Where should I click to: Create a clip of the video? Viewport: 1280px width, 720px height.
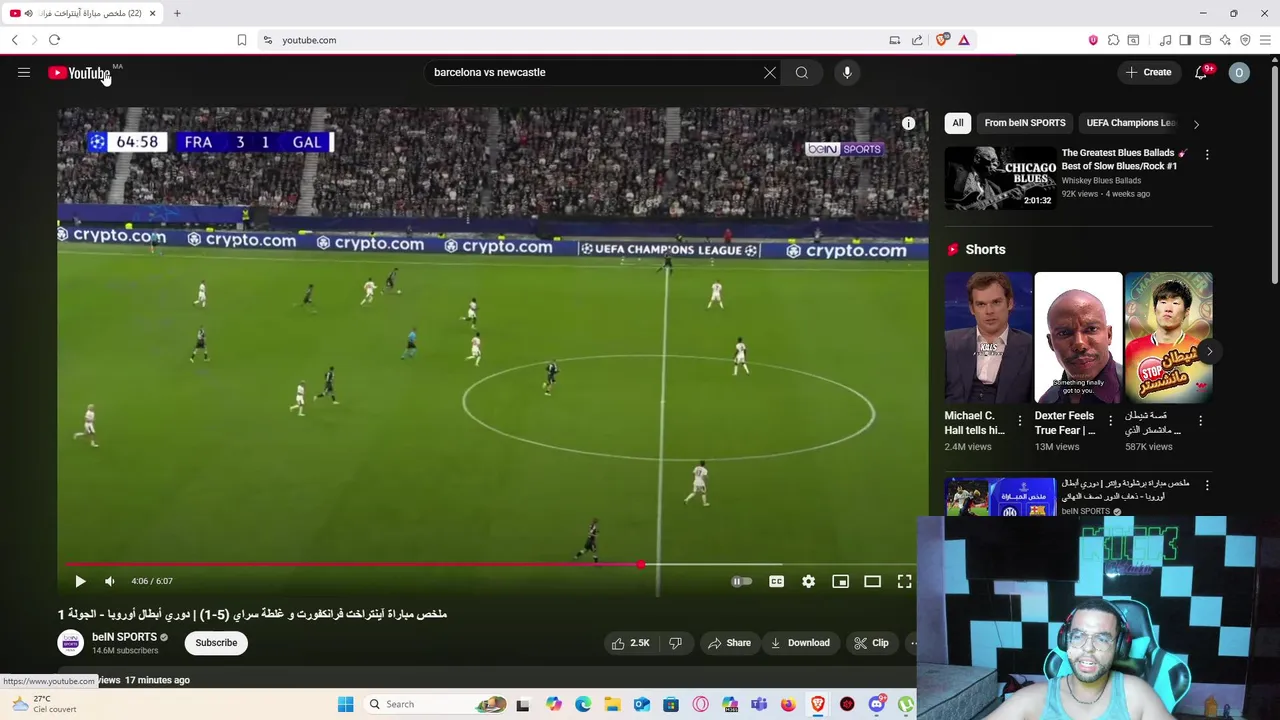pyautogui.click(x=871, y=643)
